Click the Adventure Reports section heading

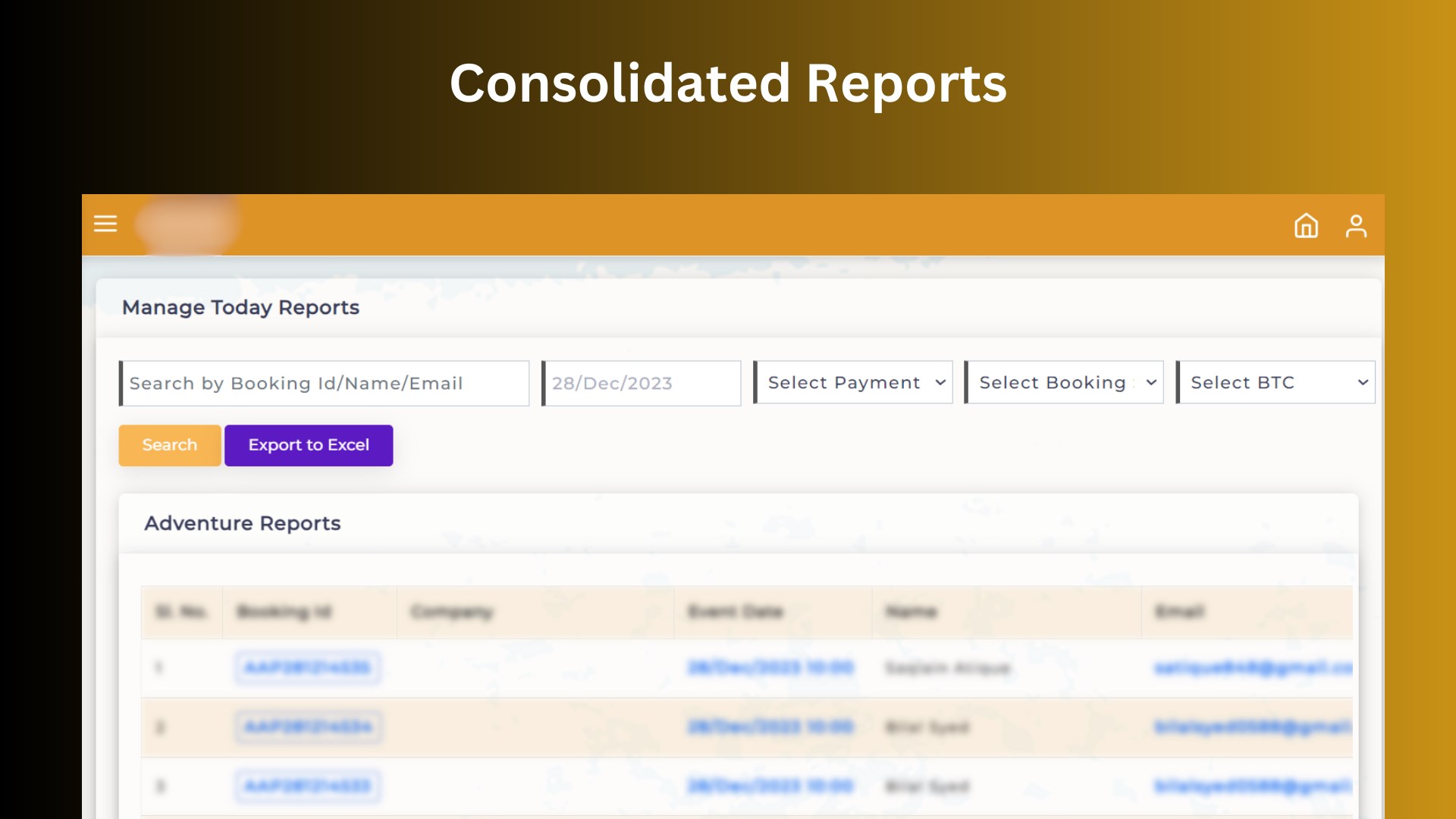[243, 523]
